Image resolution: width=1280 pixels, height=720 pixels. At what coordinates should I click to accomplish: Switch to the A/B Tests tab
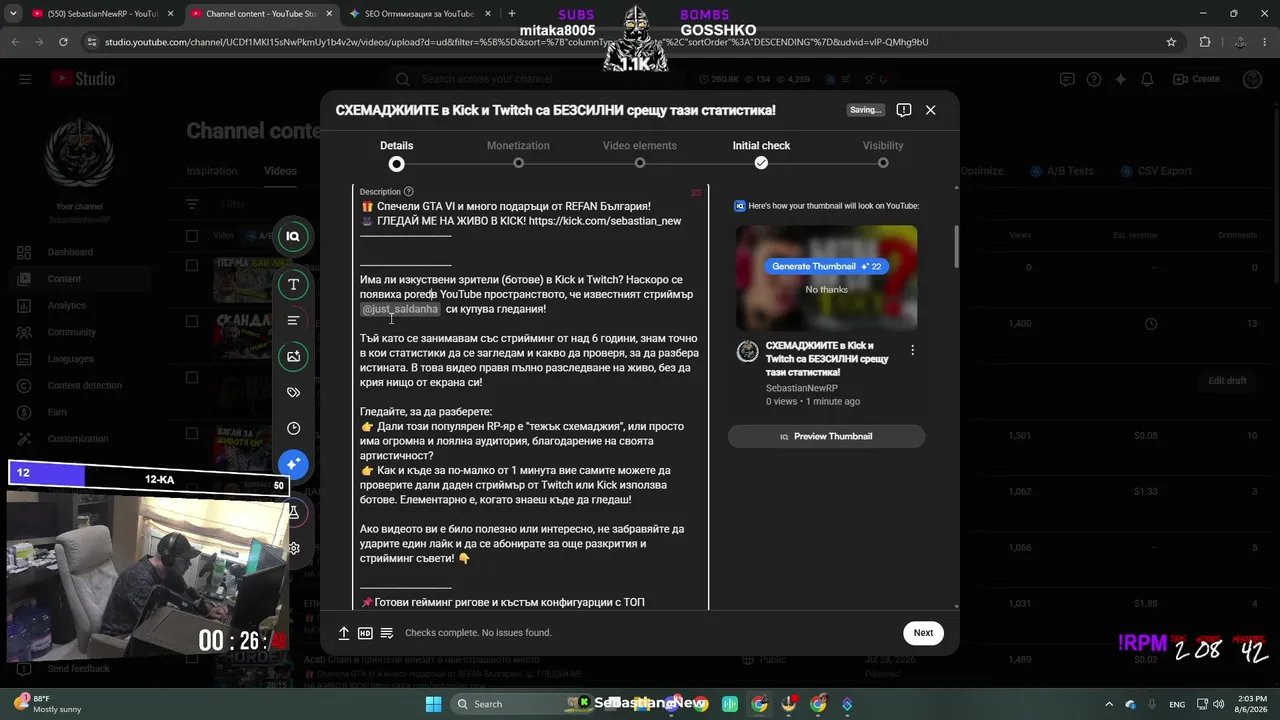(1063, 171)
